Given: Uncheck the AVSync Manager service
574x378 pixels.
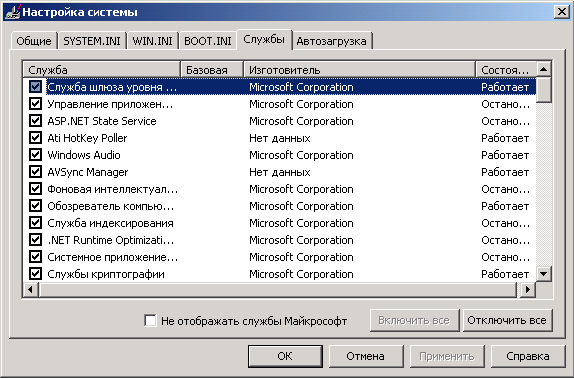Looking at the screenshot, I should coord(36,172).
